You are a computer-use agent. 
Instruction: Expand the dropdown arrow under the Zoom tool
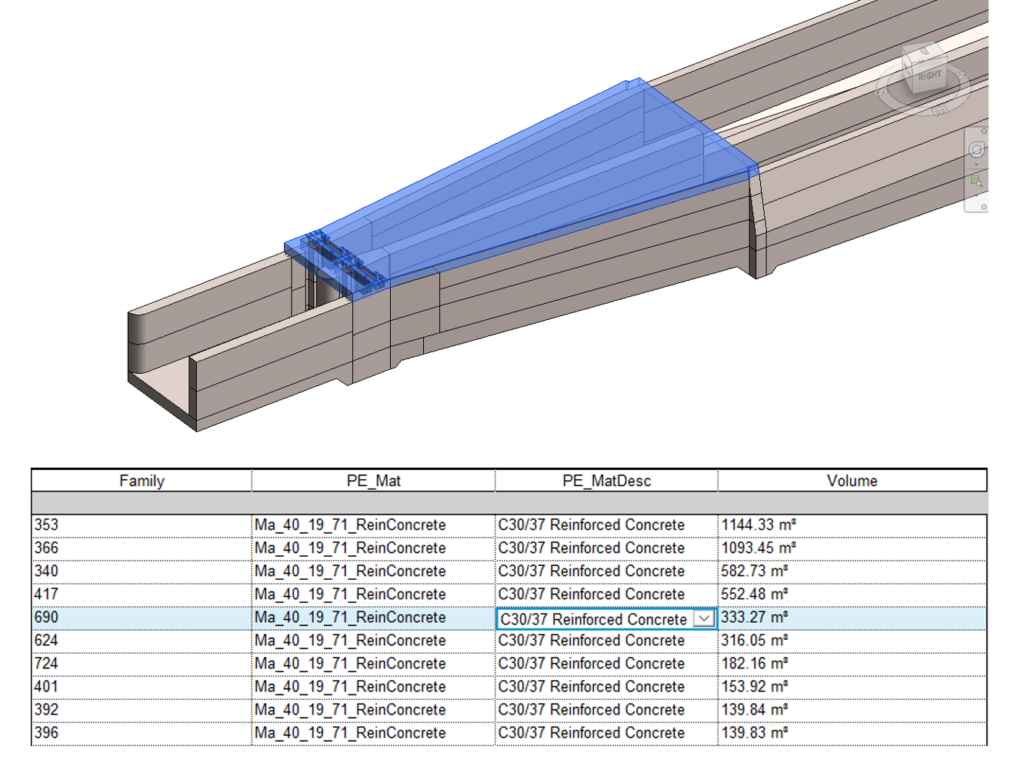click(x=977, y=195)
